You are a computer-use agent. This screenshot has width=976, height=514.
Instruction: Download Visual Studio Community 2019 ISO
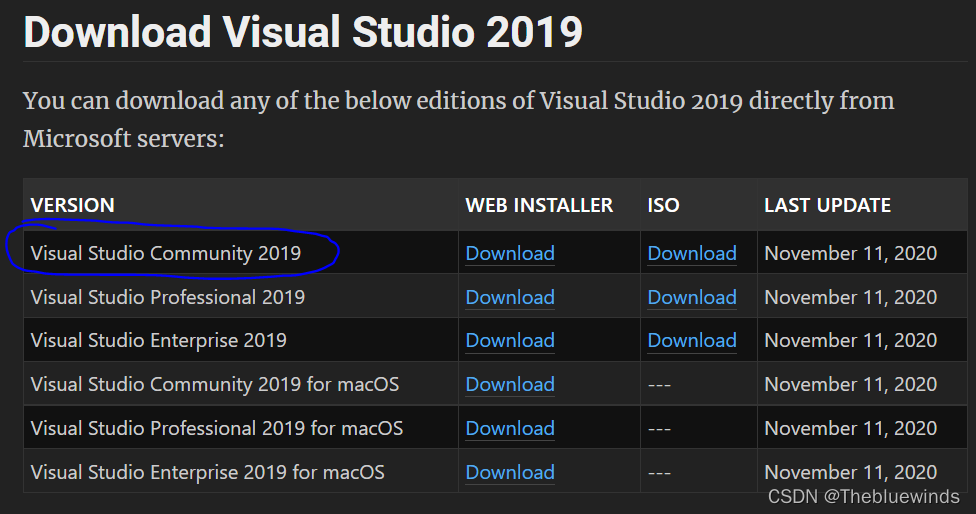tap(692, 253)
